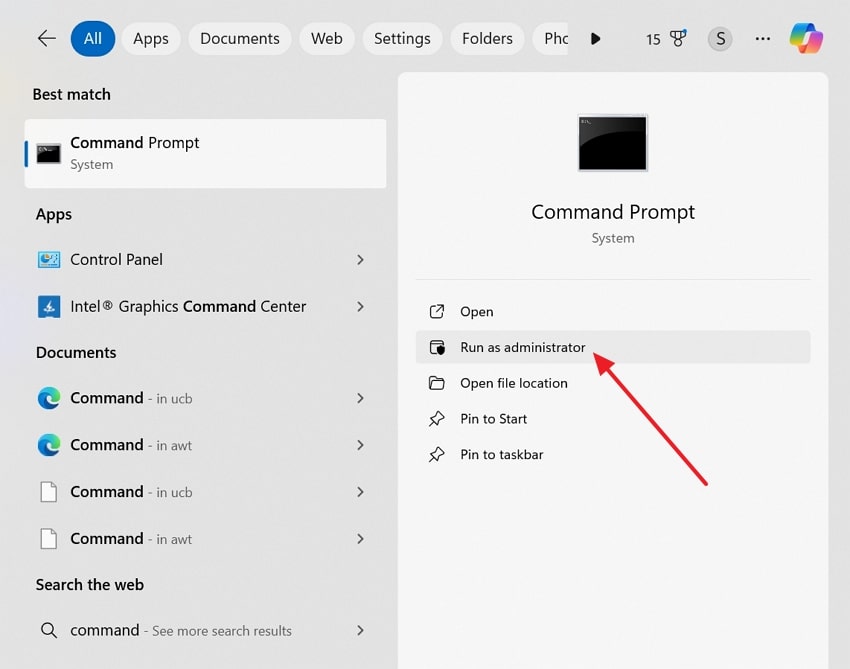Choose Pin to Start
This screenshot has height=669, width=850.
(613, 419)
